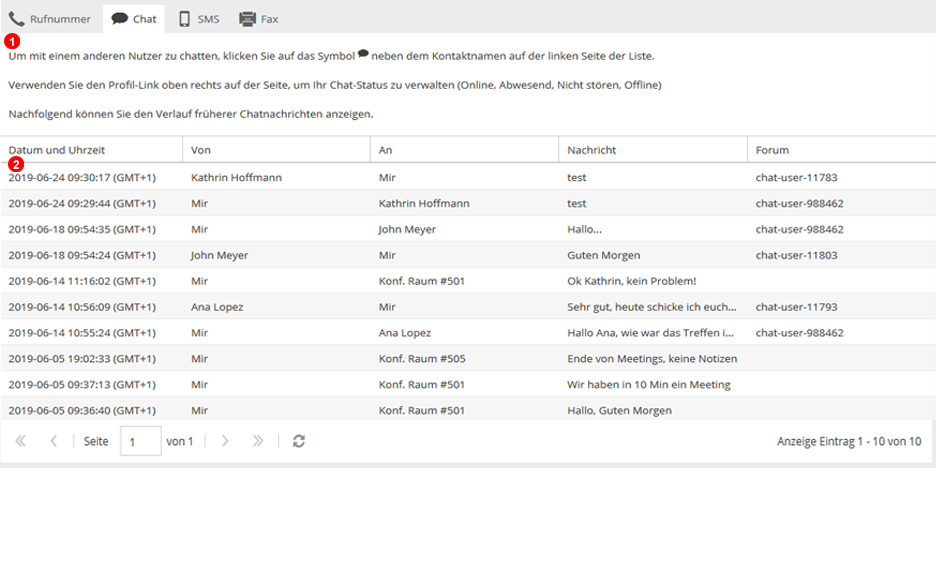This screenshot has height=576, width=936.
Task: Click the chat-user-11793 forum entry
Action: click(796, 307)
